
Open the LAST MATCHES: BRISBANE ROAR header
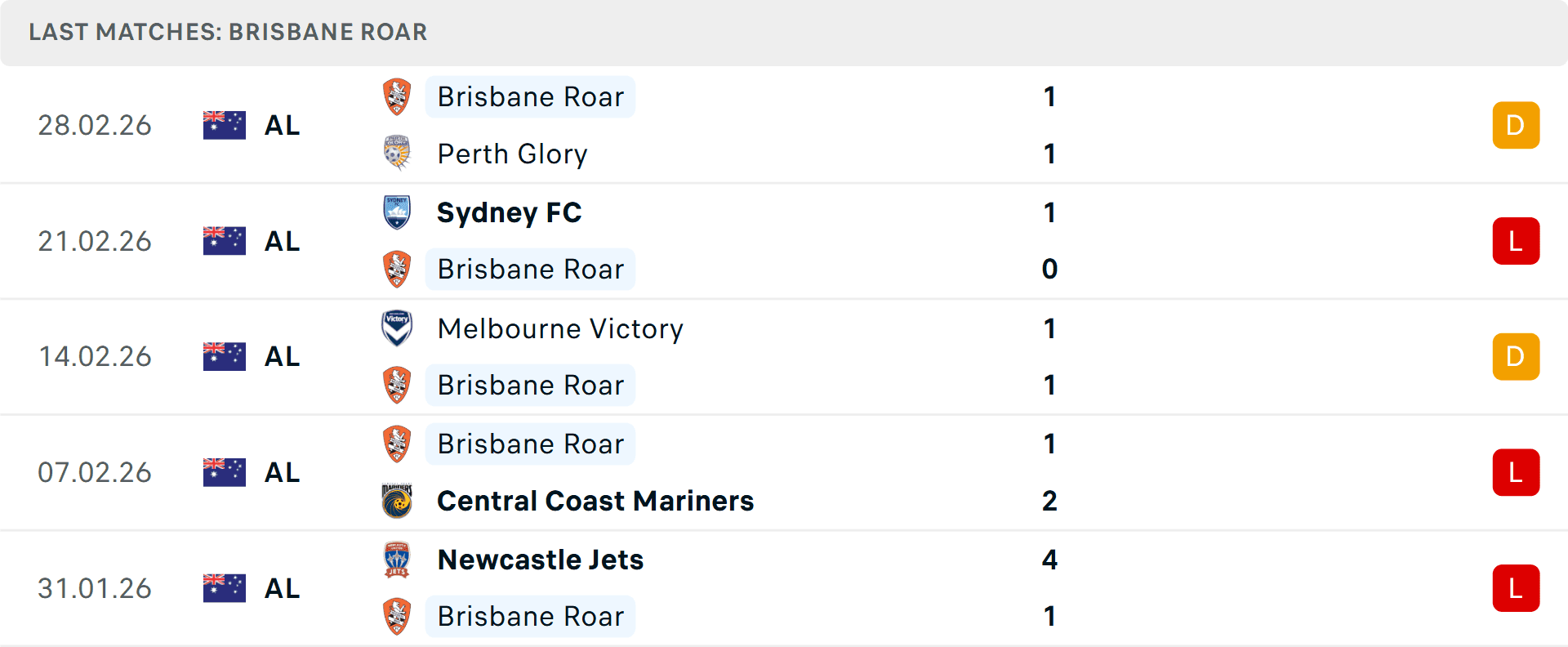(x=228, y=33)
